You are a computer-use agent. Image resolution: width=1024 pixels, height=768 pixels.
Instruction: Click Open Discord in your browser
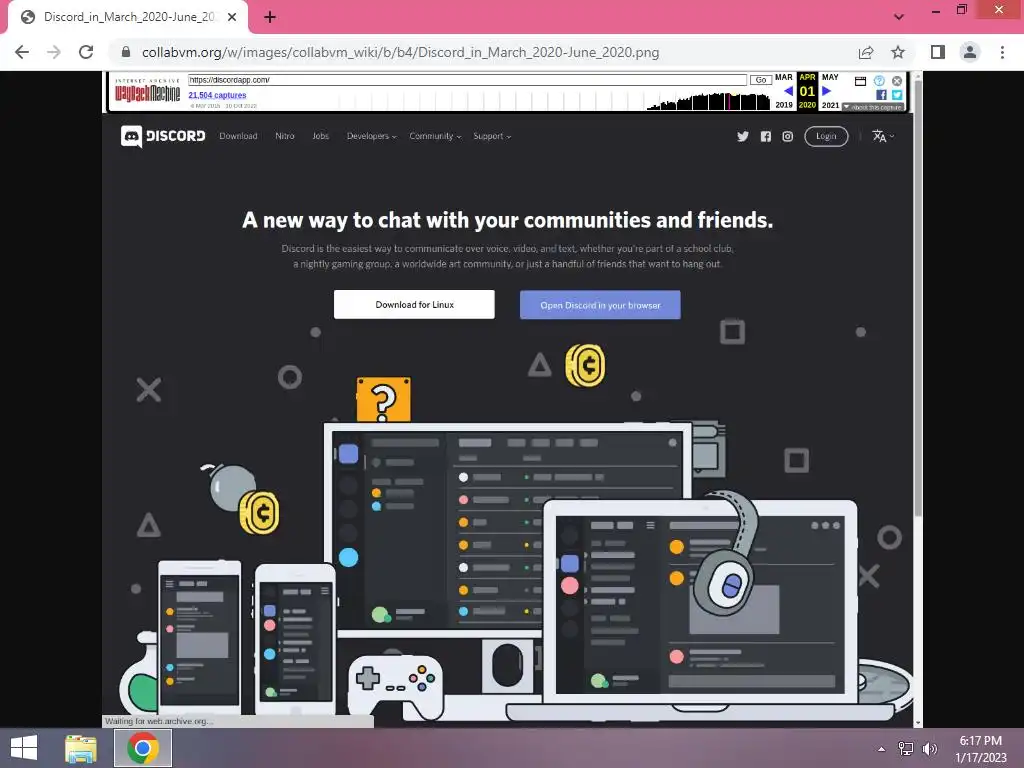(x=600, y=305)
